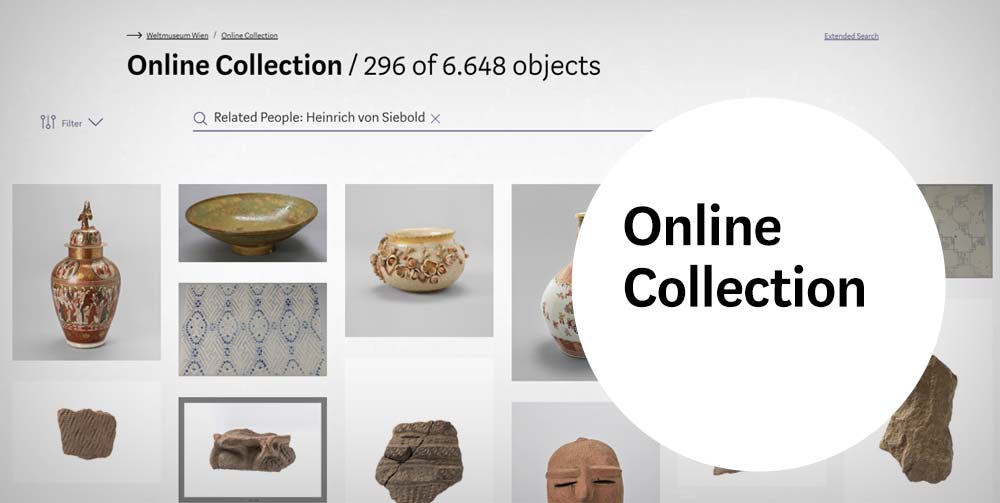Screen dimensions: 1000x503
Task: Open the red lidded vase thumbnail
Action: 86,272
